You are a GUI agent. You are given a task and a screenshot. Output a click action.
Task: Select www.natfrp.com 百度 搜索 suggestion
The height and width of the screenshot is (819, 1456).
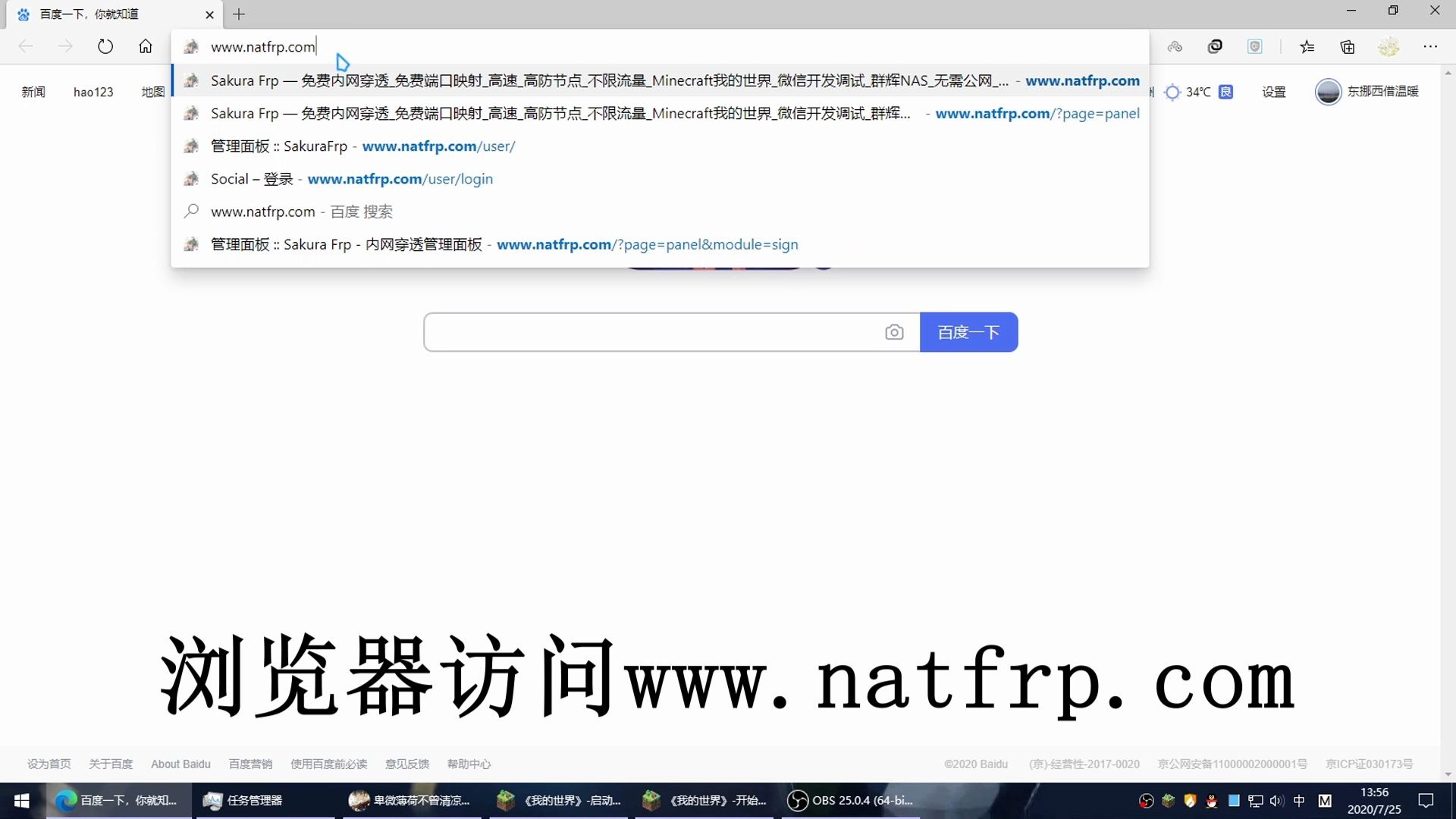point(660,212)
